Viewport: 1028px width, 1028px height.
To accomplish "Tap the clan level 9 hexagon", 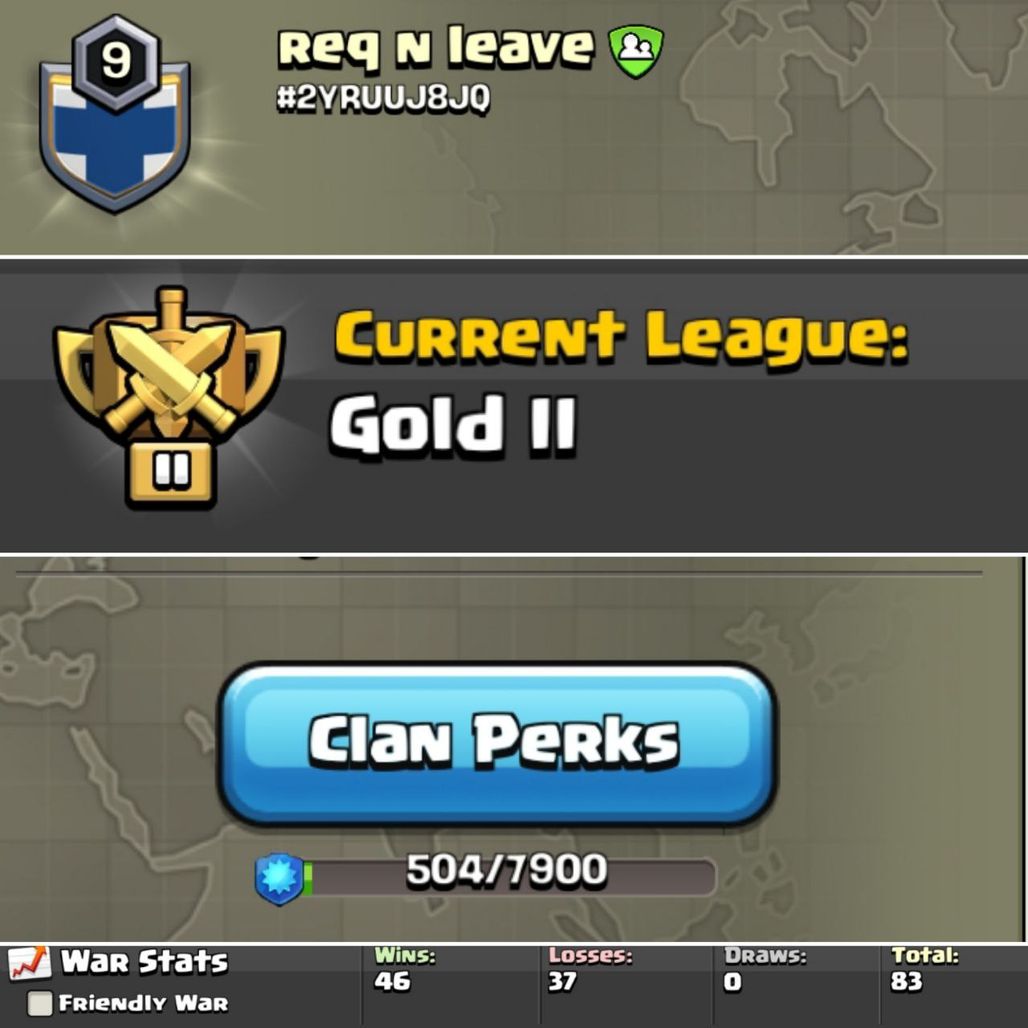I will click(x=115, y=63).
